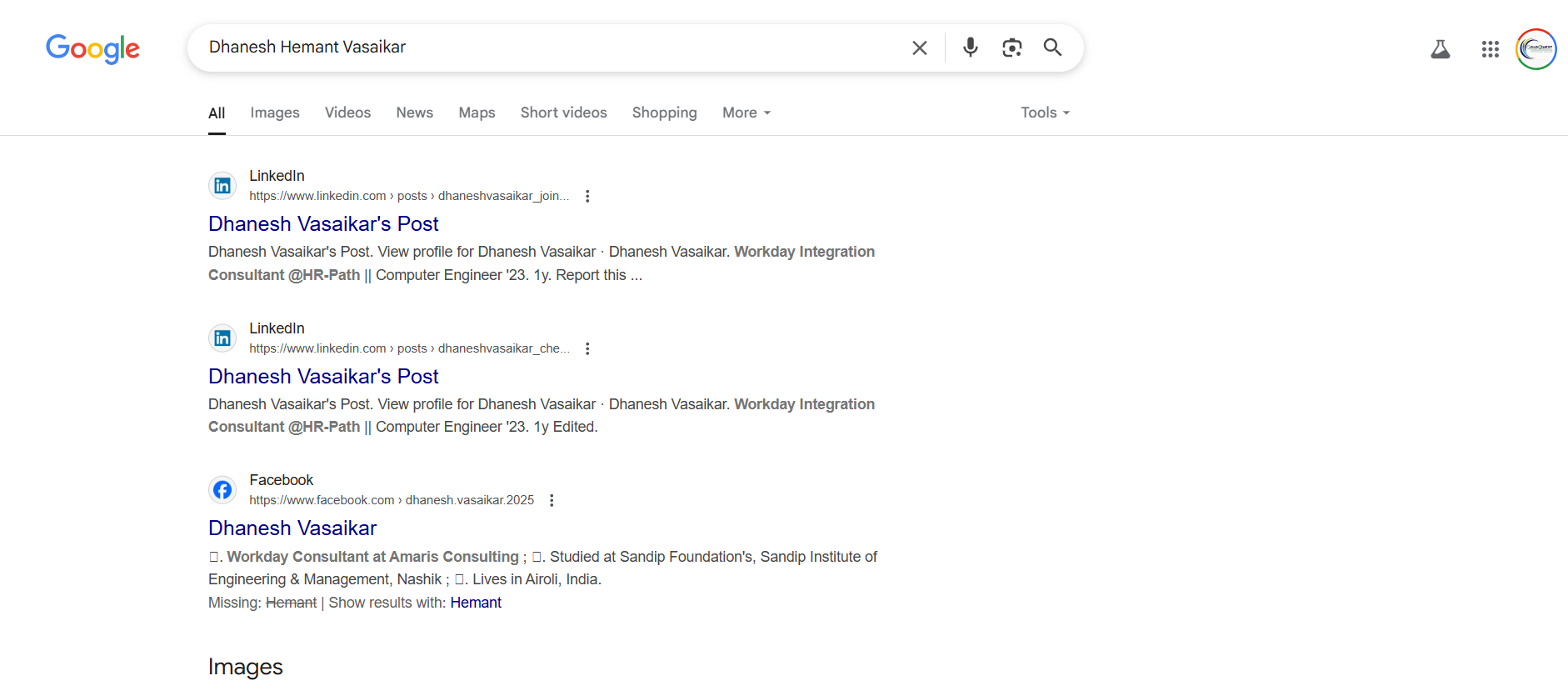
Task: Click the magnifying glass search icon
Action: 1052,48
